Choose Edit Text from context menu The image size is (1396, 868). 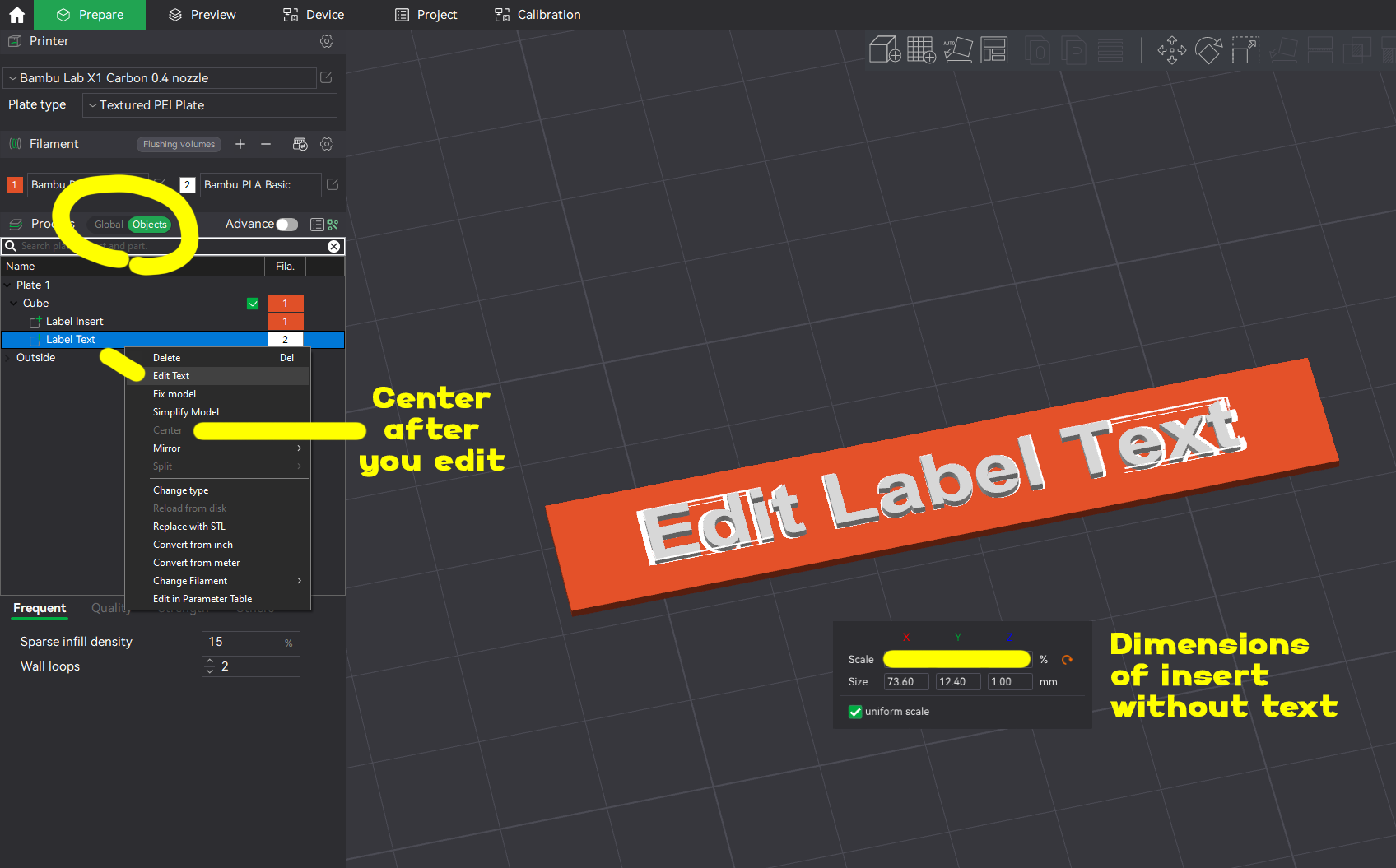171,376
